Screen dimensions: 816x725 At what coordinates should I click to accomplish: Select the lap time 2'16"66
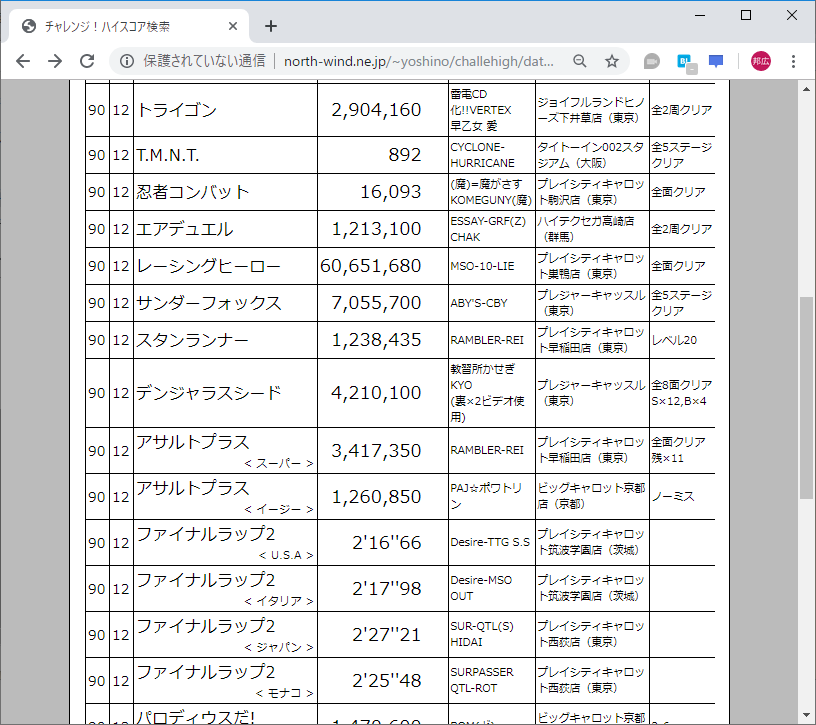pos(387,543)
